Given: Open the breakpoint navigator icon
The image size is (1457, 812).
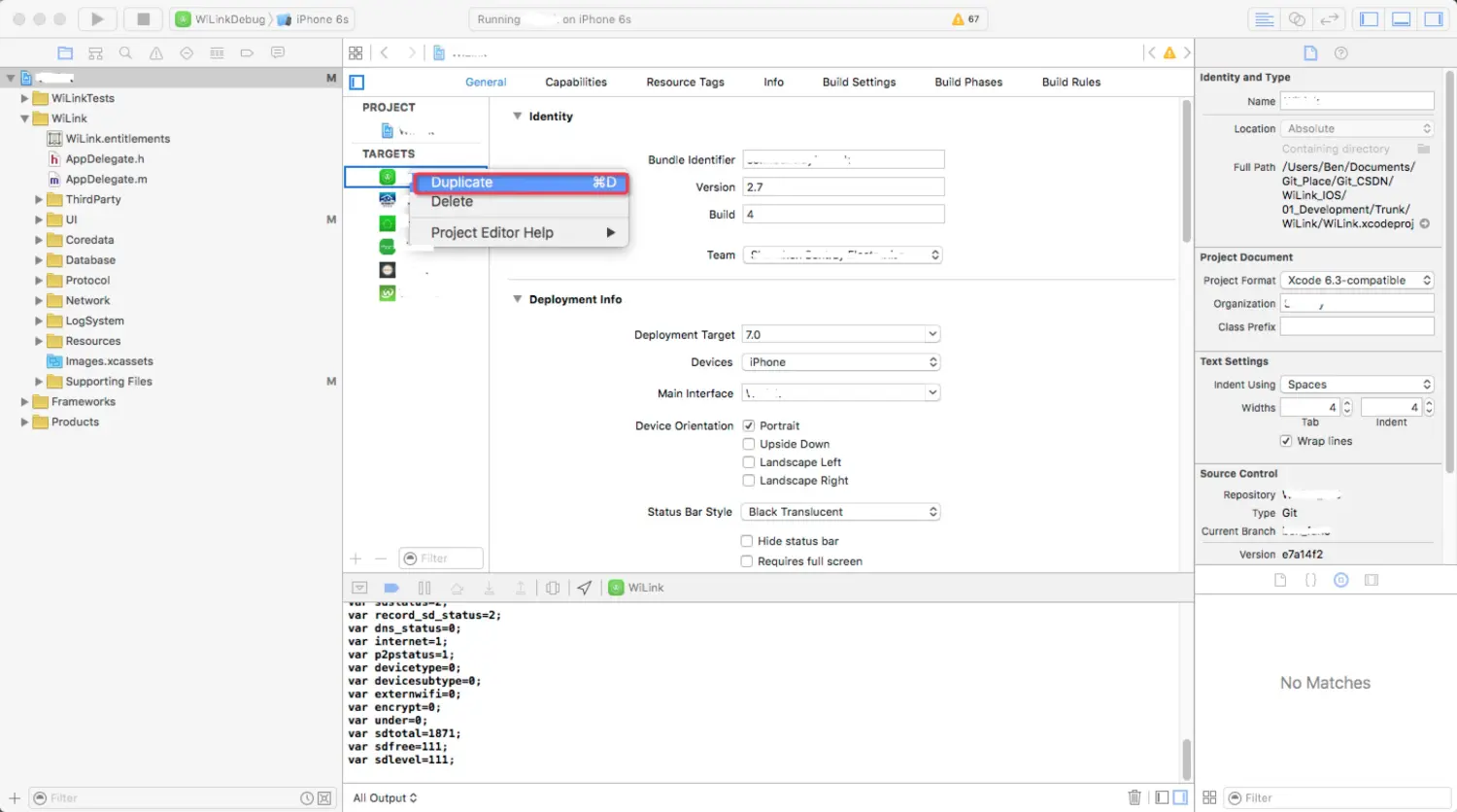Looking at the screenshot, I should pos(247,53).
